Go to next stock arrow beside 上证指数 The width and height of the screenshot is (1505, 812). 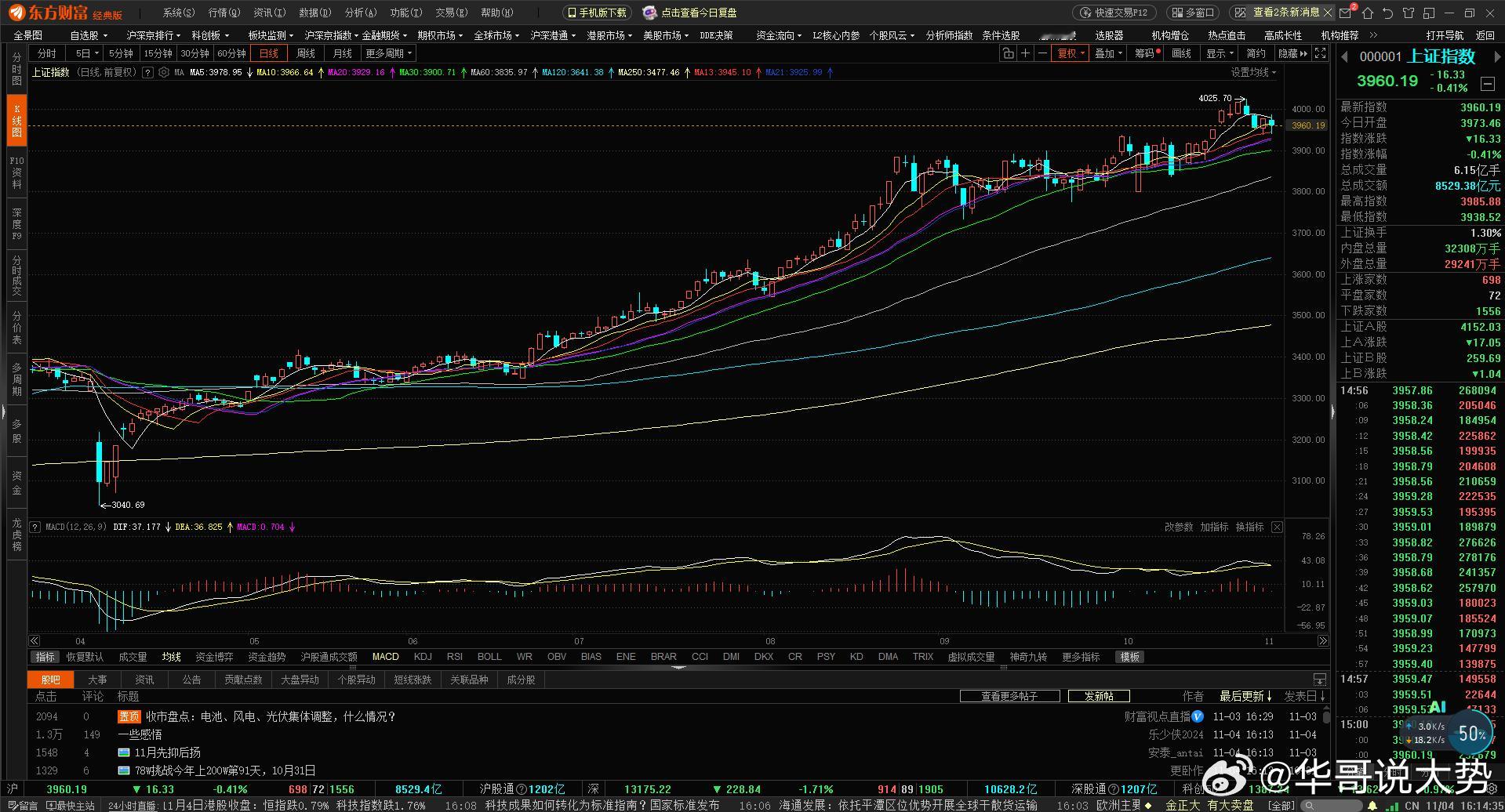click(x=1499, y=56)
